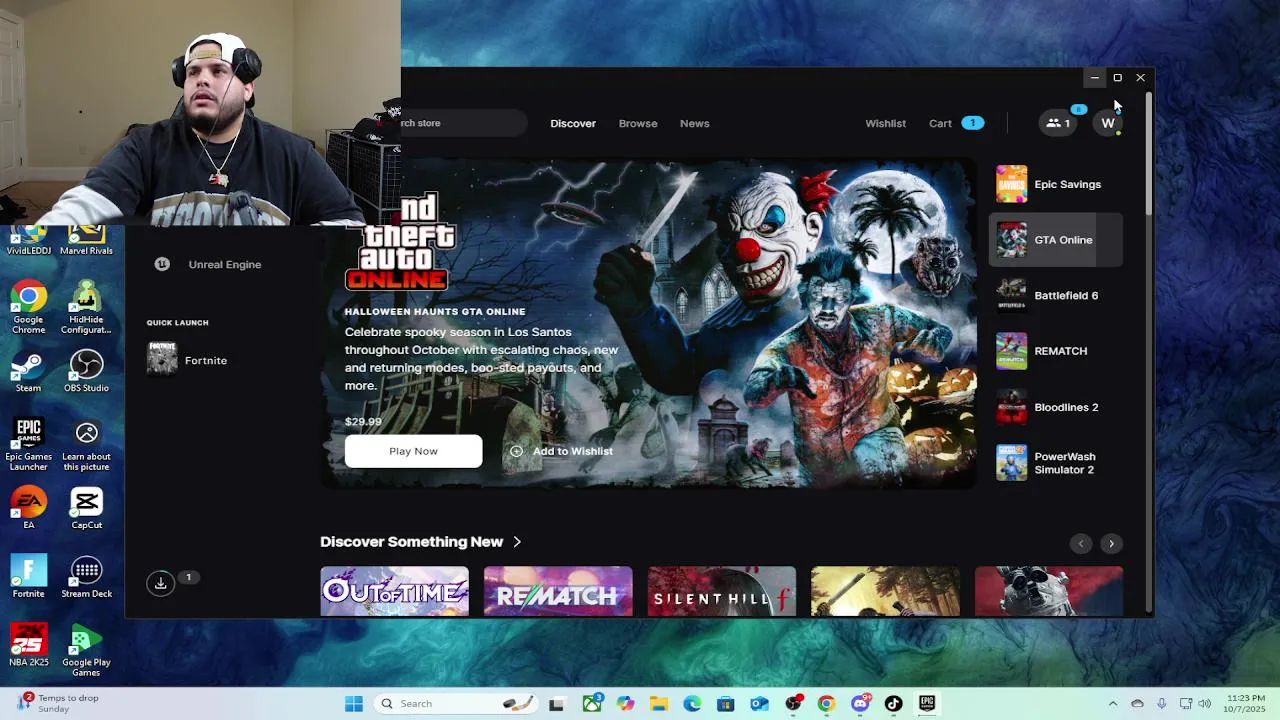
Task: Open the Silent Hill f thumbnail
Action: pyautogui.click(x=722, y=591)
